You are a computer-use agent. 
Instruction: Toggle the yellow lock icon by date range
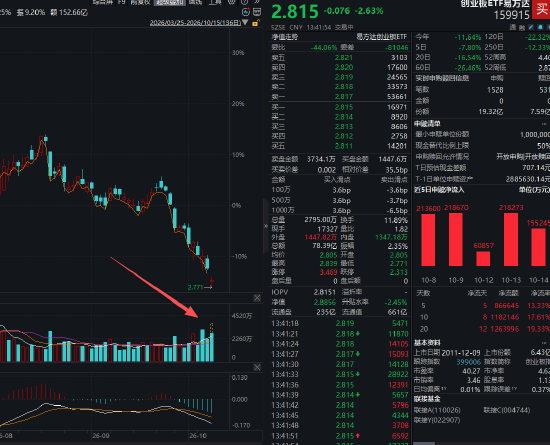coord(256,23)
